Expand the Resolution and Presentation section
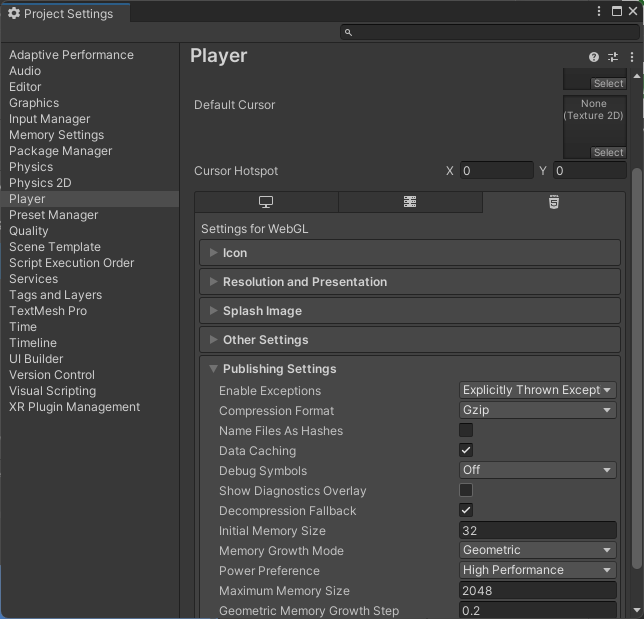This screenshot has width=644, height=619. (304, 282)
